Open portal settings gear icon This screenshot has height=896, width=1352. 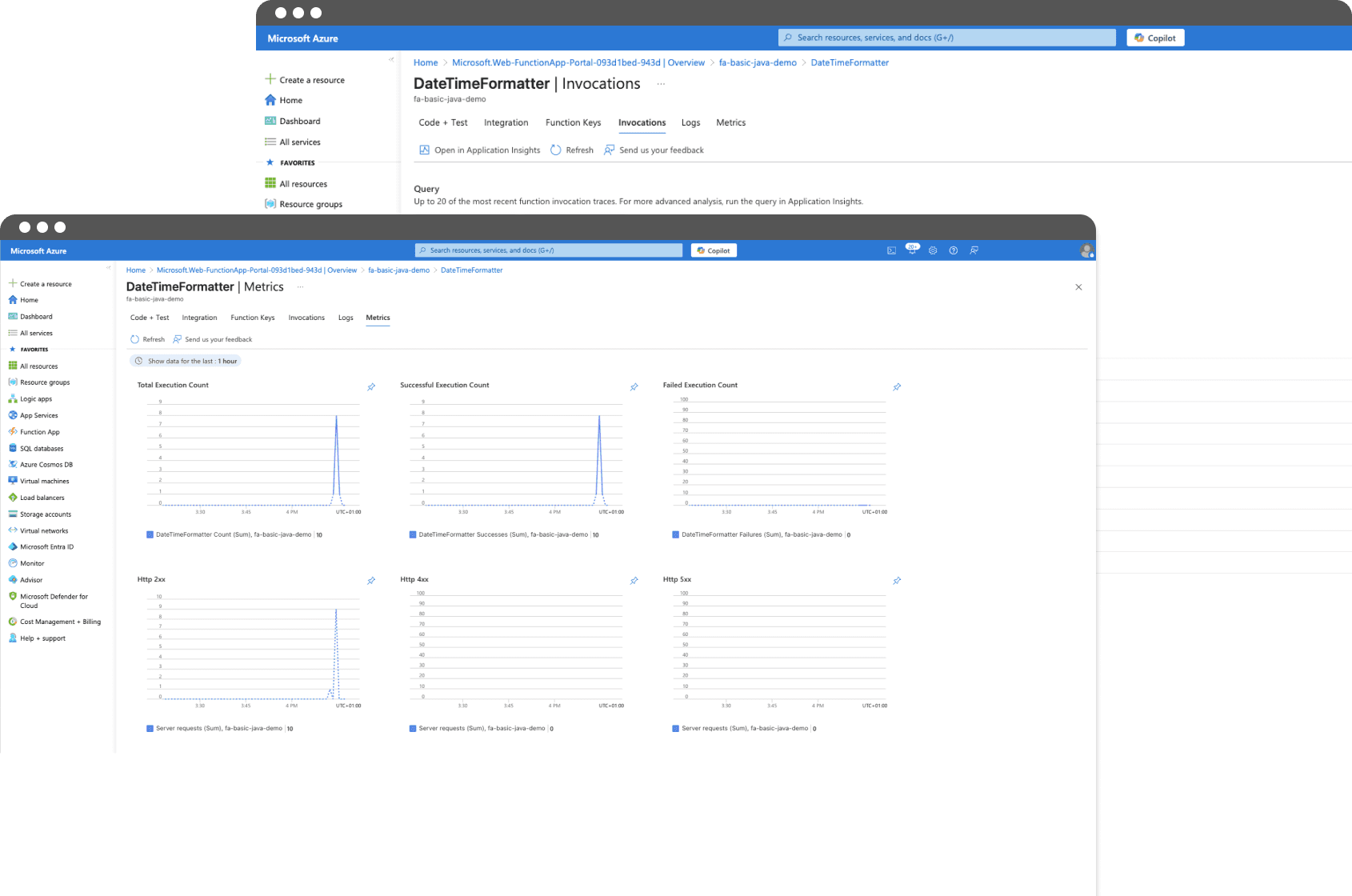pyautogui.click(x=933, y=250)
